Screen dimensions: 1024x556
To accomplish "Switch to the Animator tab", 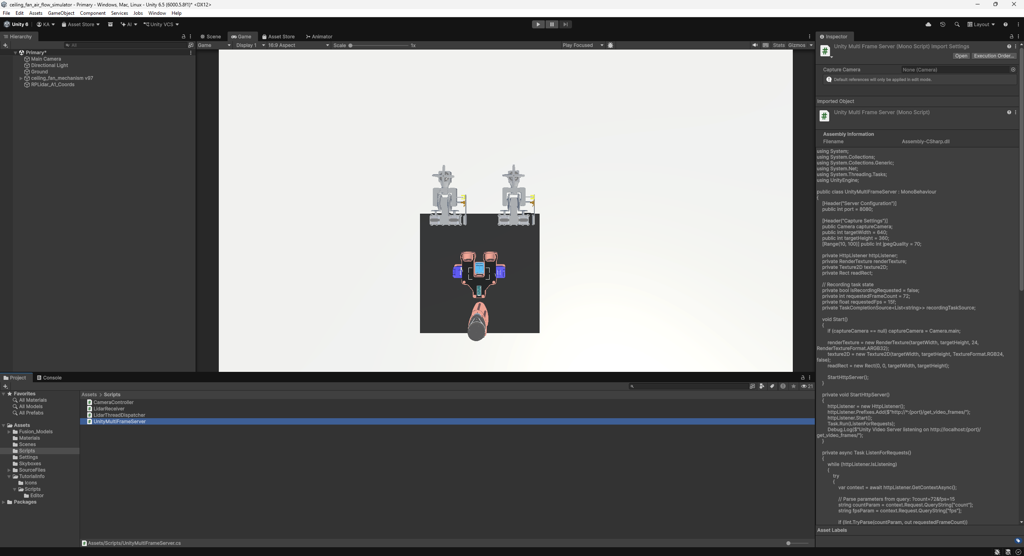I will (319, 37).
